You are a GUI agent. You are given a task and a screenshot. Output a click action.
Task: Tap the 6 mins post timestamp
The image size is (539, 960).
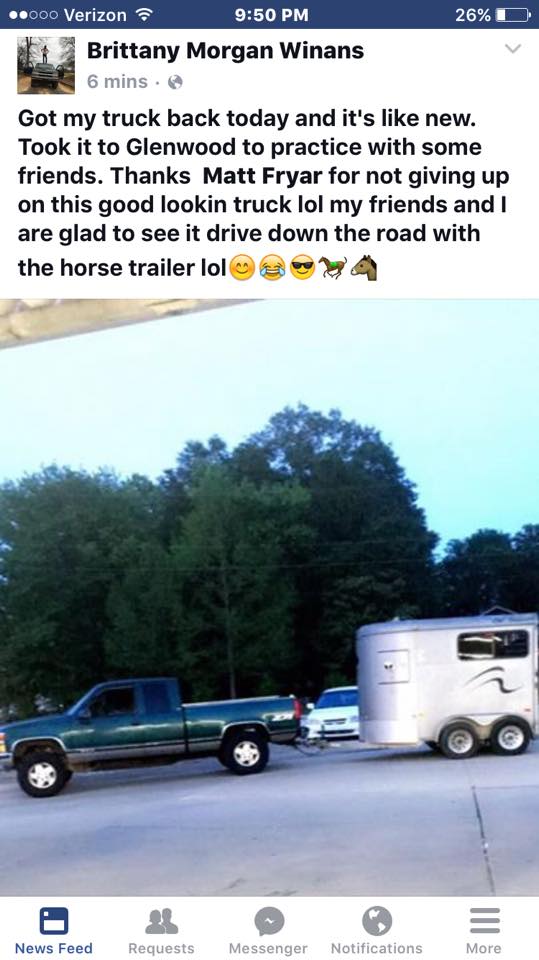(x=117, y=82)
